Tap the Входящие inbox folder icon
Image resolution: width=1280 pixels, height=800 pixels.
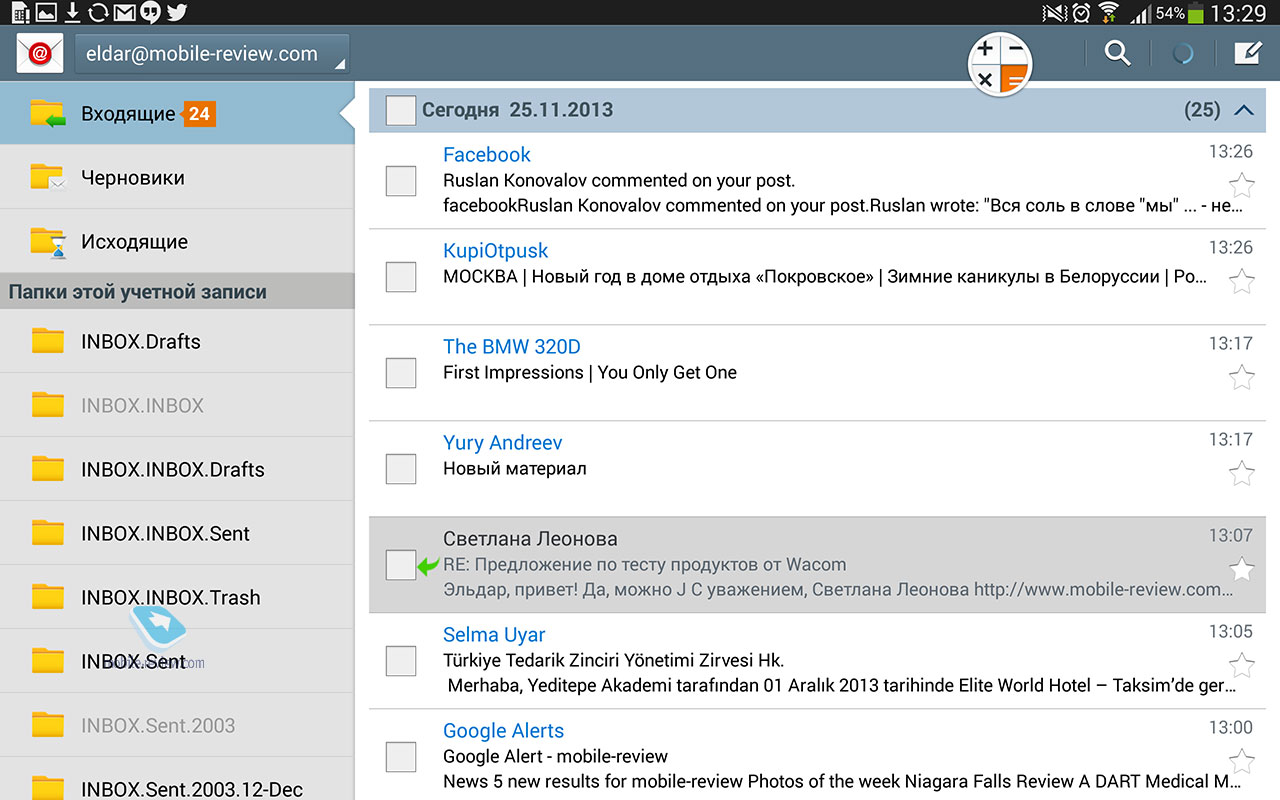(48, 113)
